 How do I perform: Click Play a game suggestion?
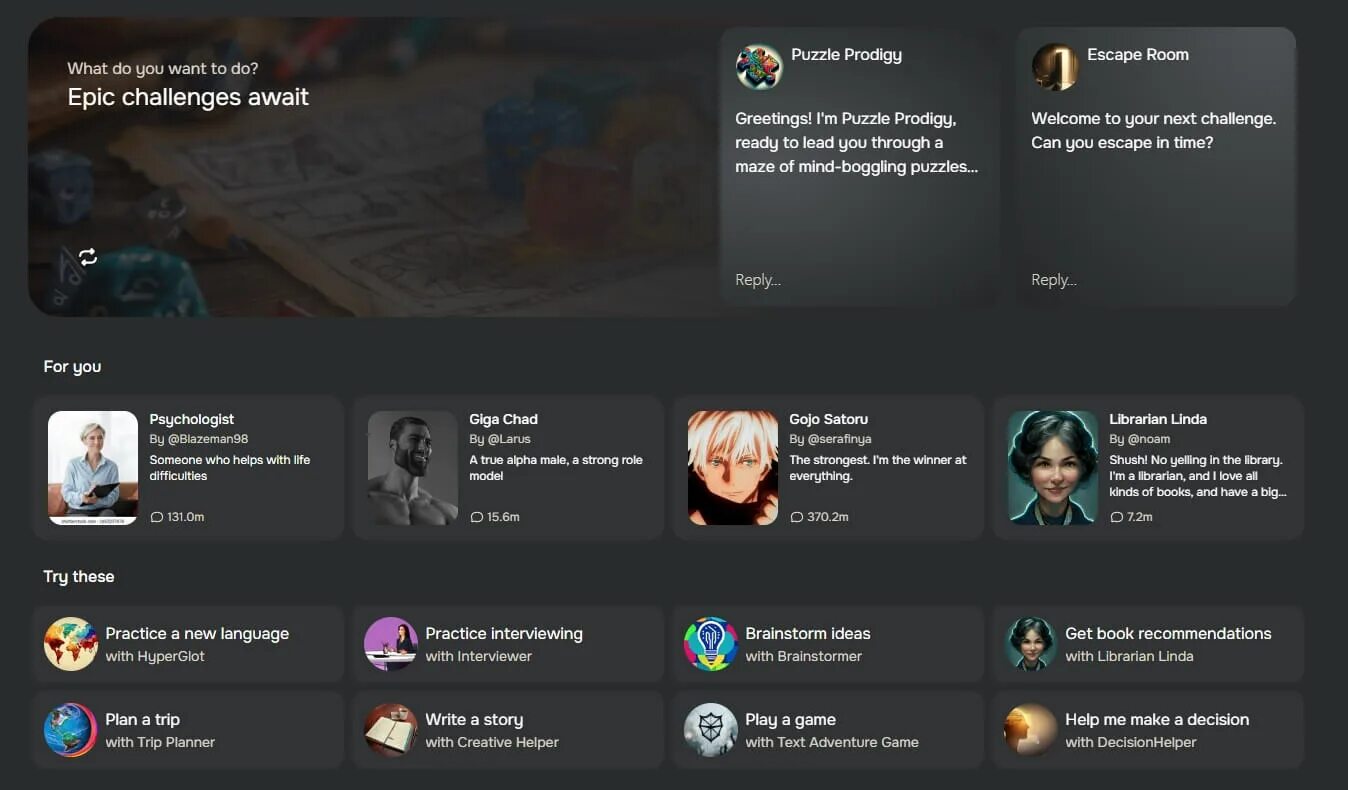828,730
